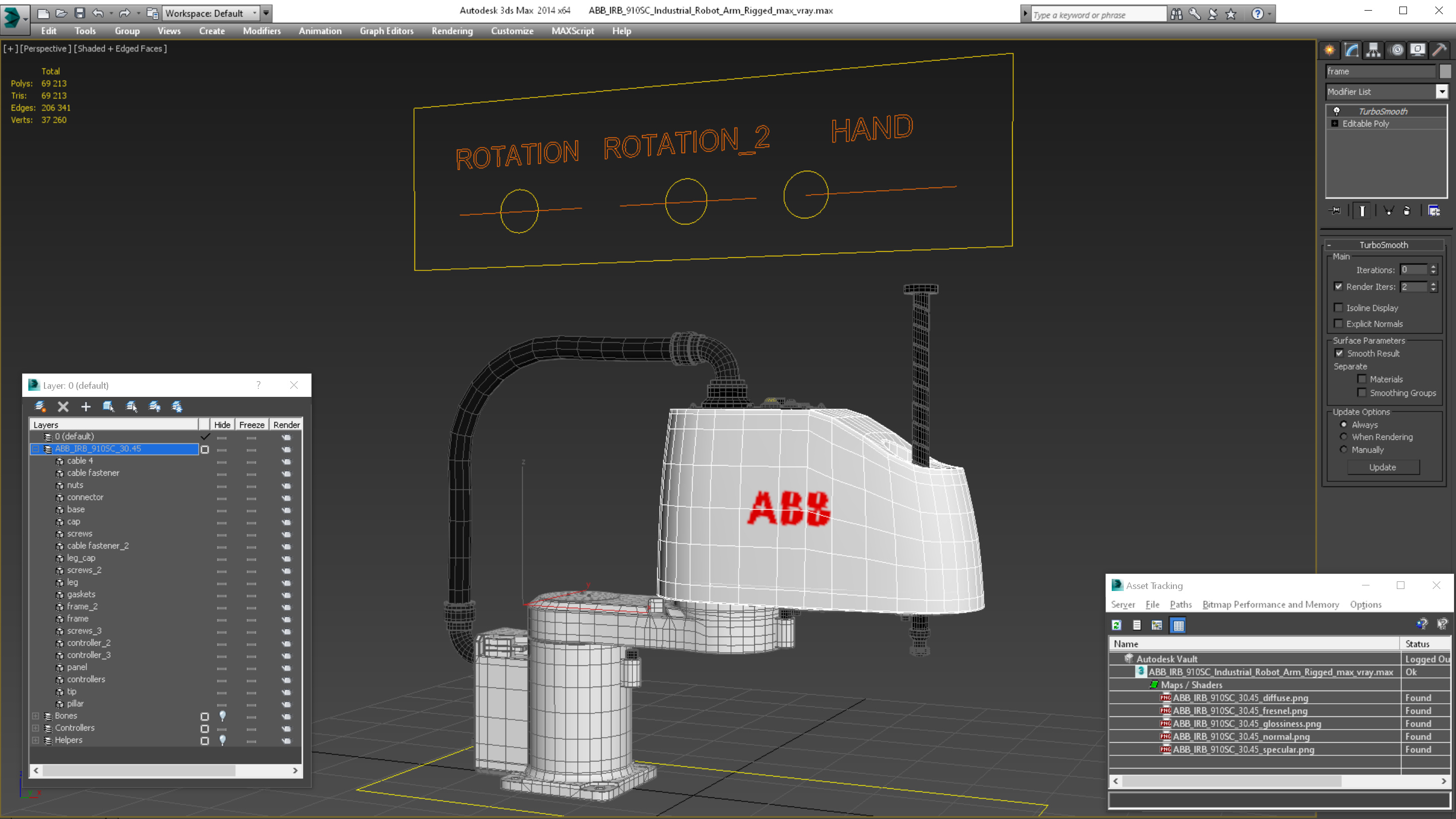Expand the Helpers layer
Viewport: 1456px width, 819px height.
pos(35,740)
